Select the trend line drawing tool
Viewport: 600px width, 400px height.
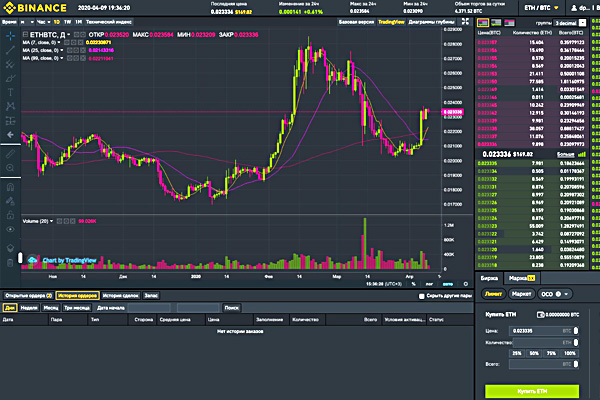pos(10,50)
